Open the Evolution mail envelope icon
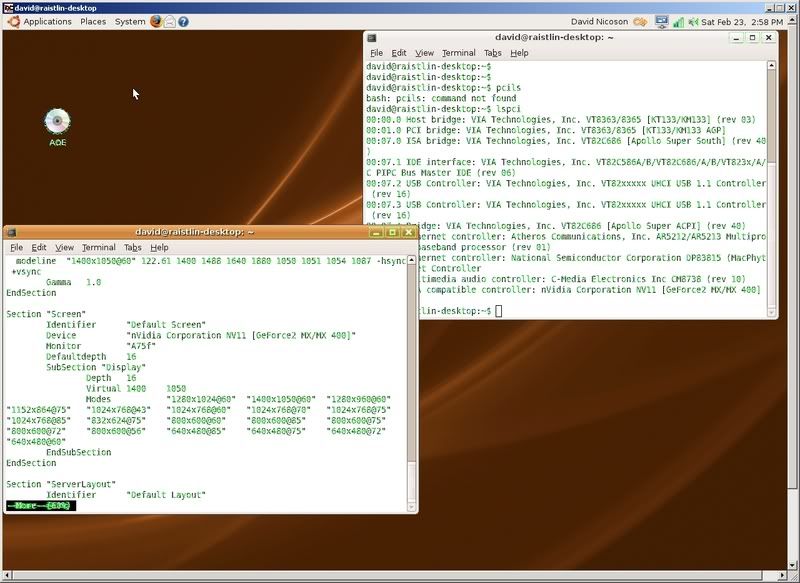800x583 pixels. point(170,21)
